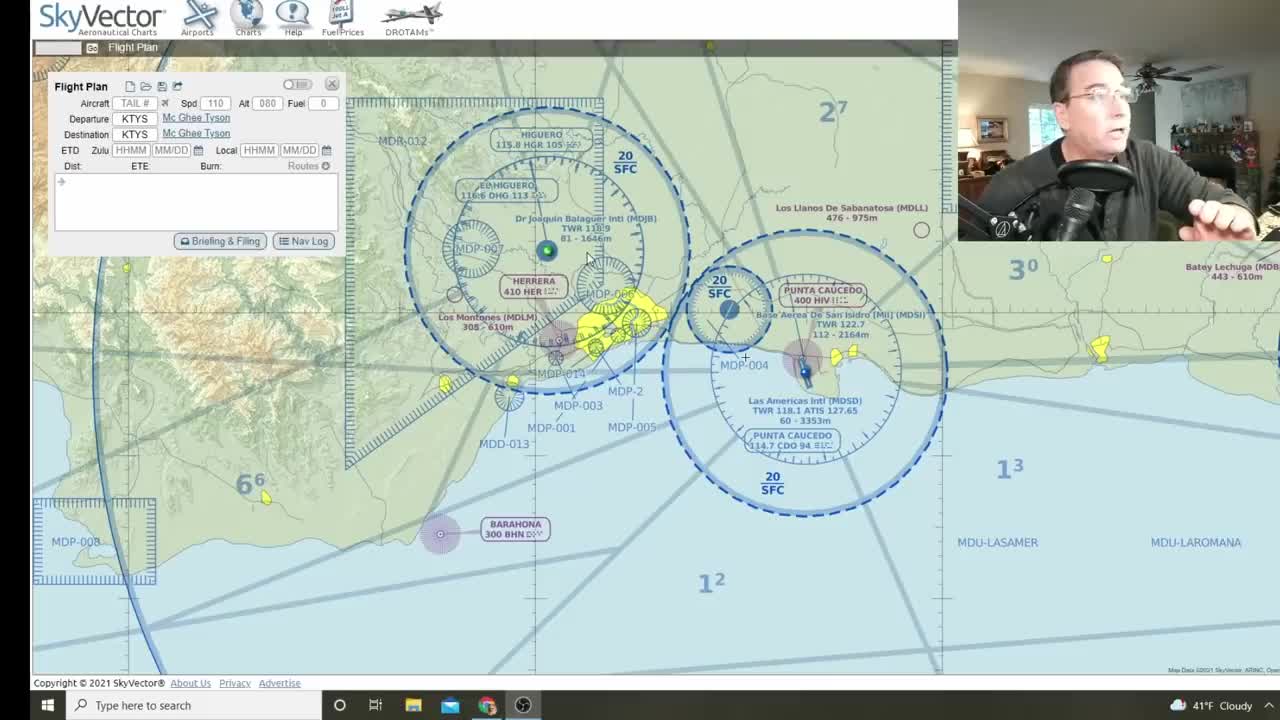Click the Destination KTYS field

tap(135, 134)
